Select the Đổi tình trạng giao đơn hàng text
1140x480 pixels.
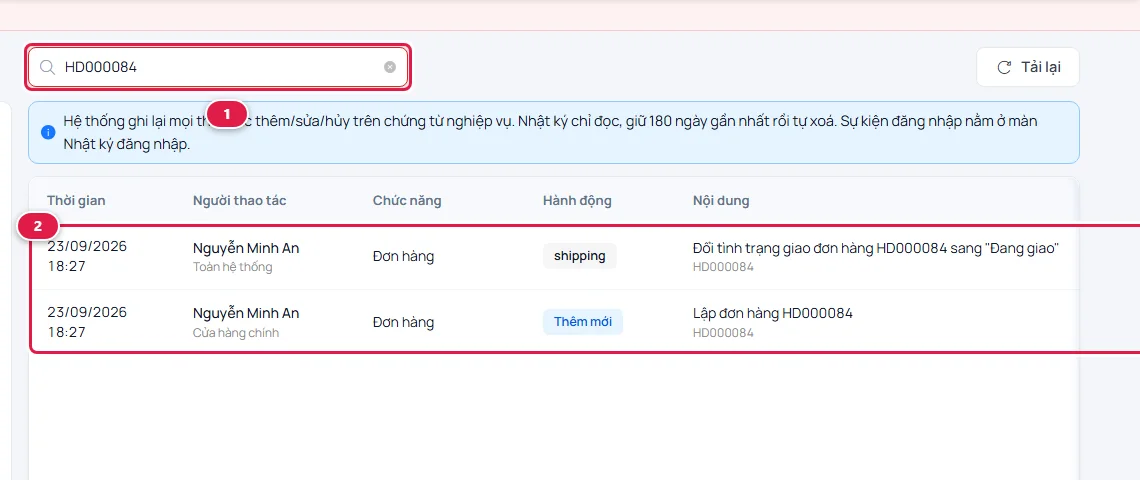(x=875, y=249)
